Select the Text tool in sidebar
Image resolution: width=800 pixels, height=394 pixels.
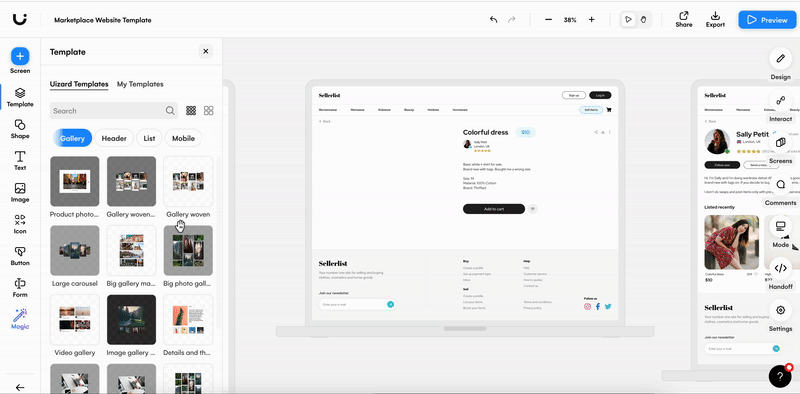tap(20, 161)
